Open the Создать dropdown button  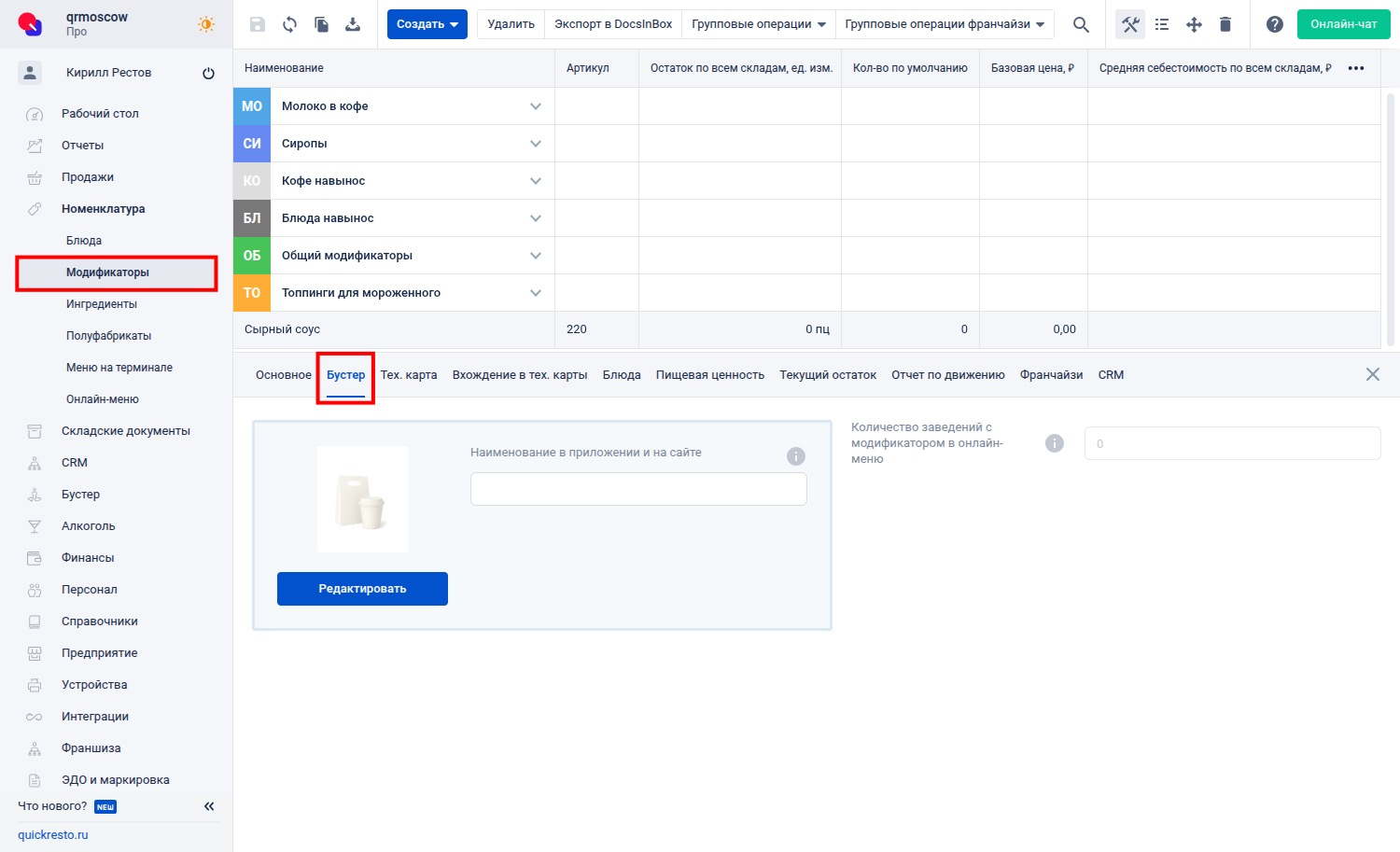[427, 24]
